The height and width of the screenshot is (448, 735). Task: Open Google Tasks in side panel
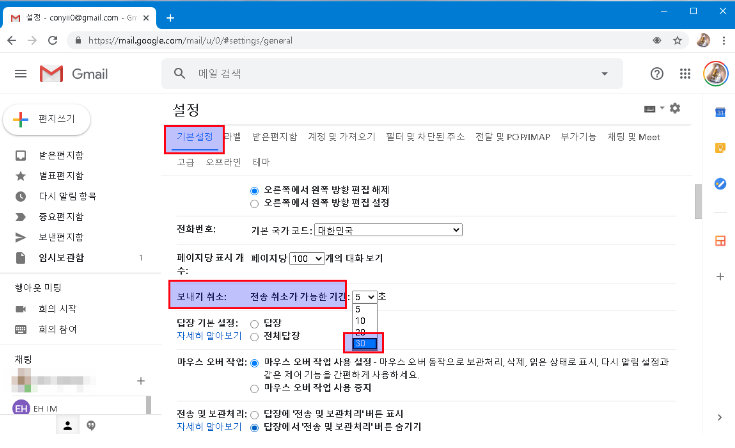pos(718,184)
